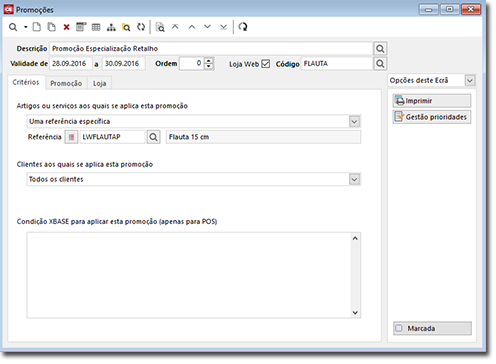The image size is (496, 364).
Task: Open the 'Uma referência específica' dropdown
Action: (x=354, y=122)
